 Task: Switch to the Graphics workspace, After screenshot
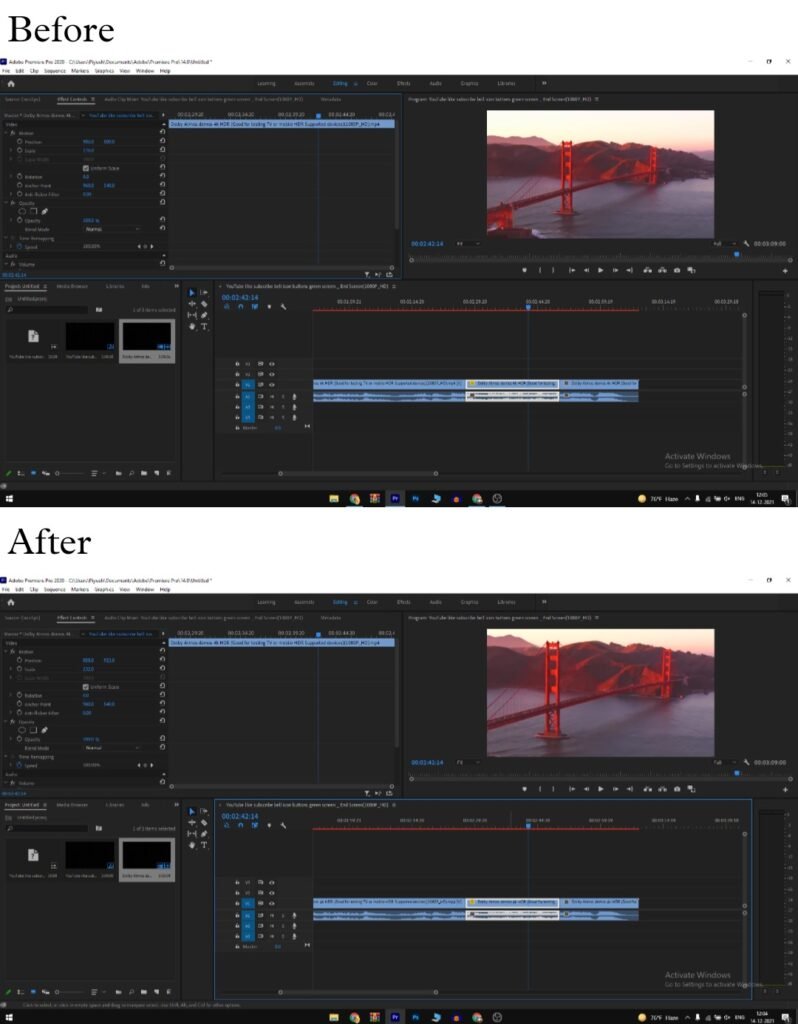point(469,602)
